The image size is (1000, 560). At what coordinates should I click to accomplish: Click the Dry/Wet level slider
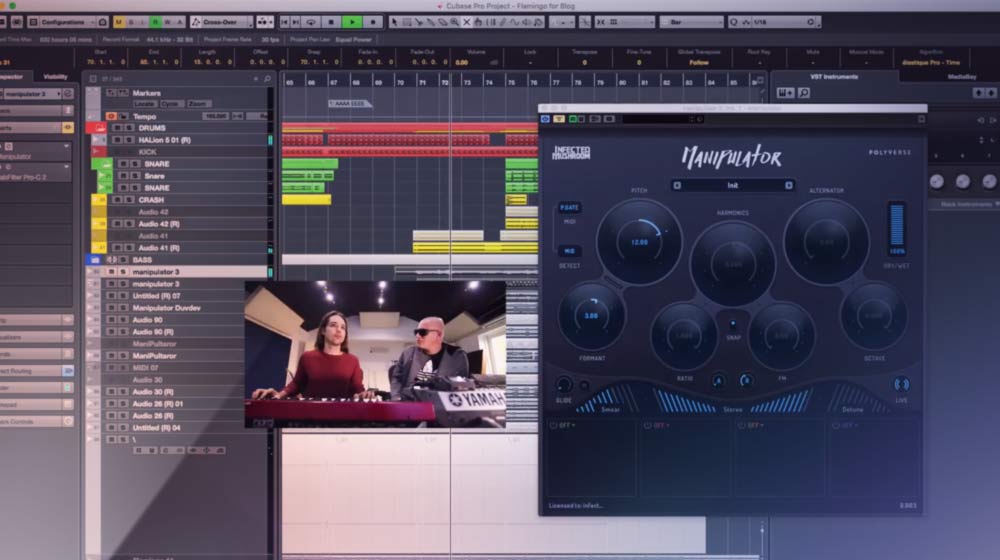click(896, 223)
